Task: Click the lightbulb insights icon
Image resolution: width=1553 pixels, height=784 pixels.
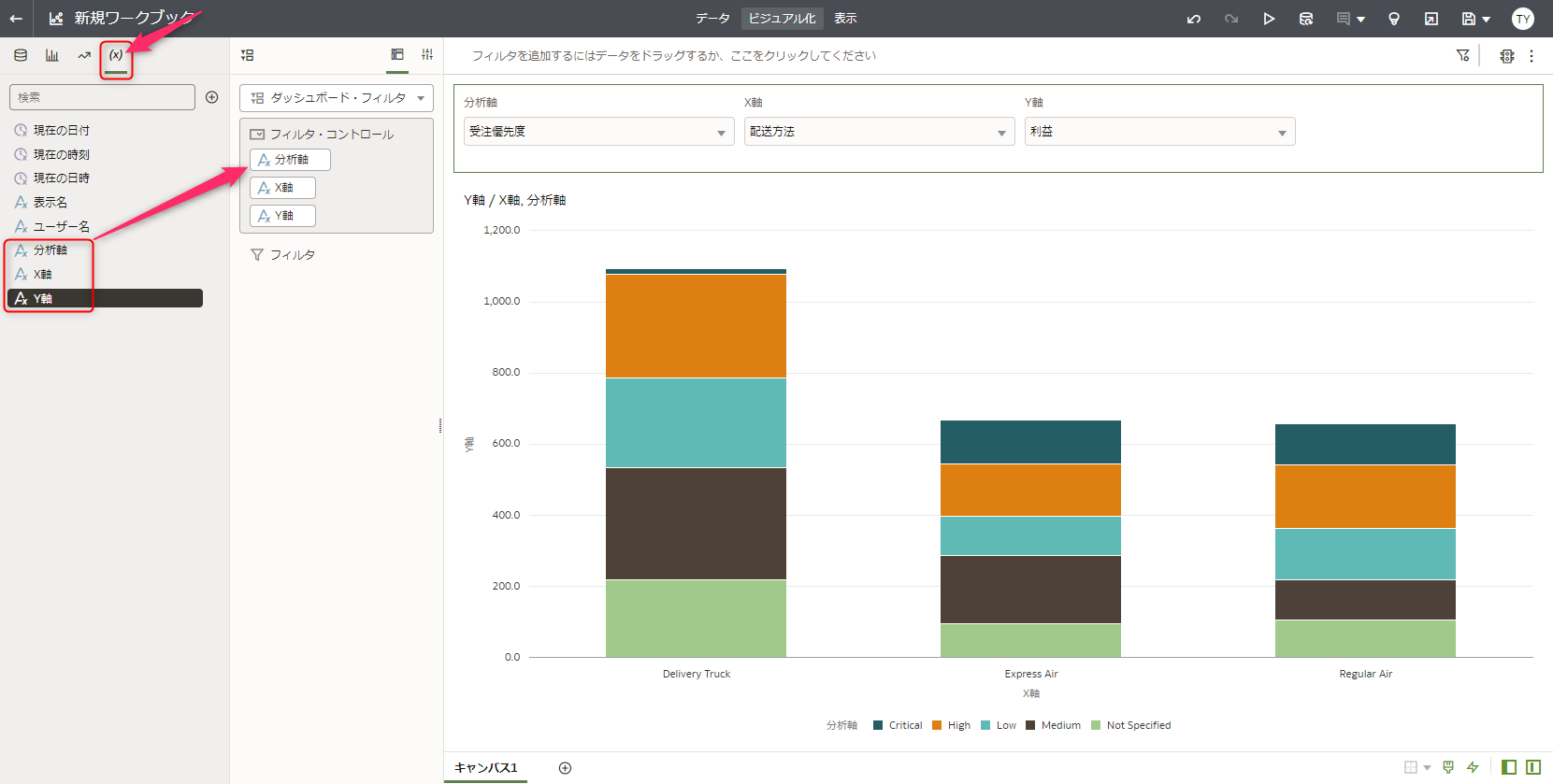Action: tap(1394, 19)
